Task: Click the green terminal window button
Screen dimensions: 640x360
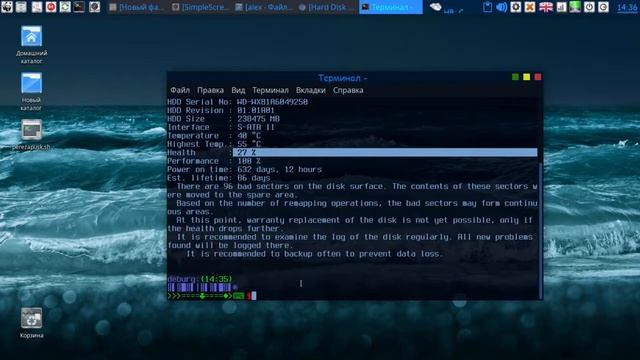Action: [x=515, y=77]
